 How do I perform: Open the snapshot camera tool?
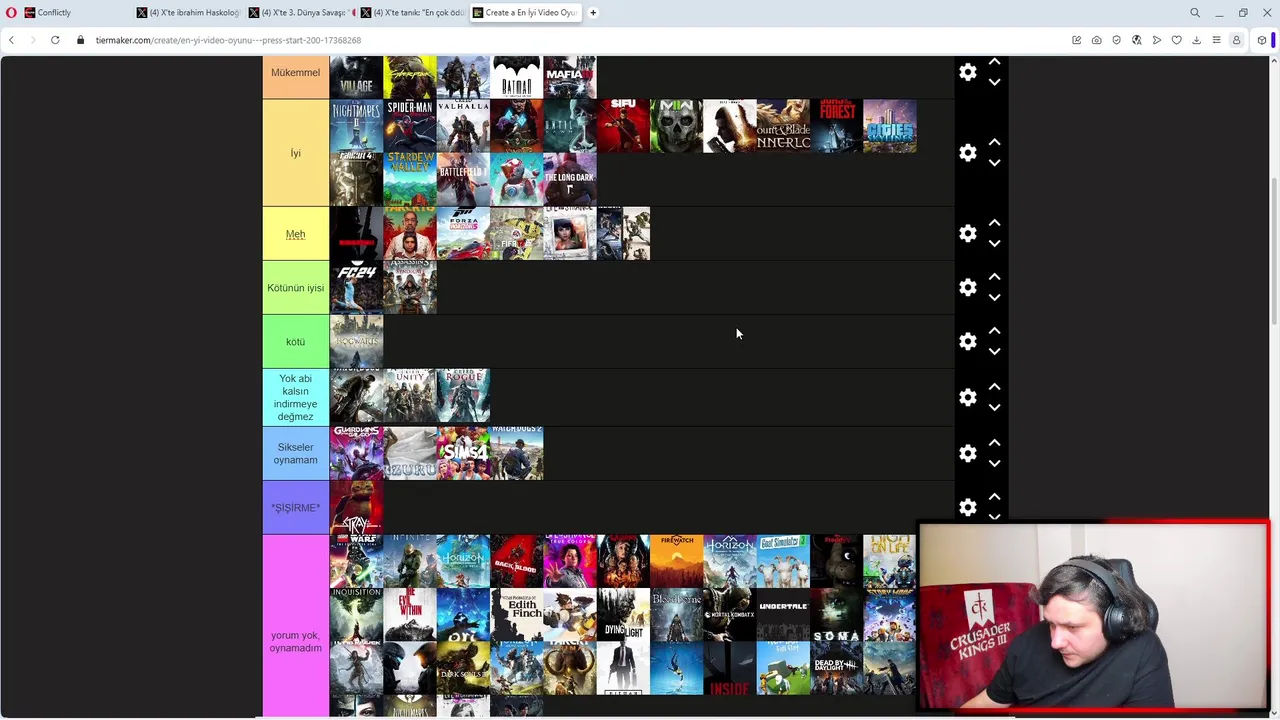[x=1097, y=40]
